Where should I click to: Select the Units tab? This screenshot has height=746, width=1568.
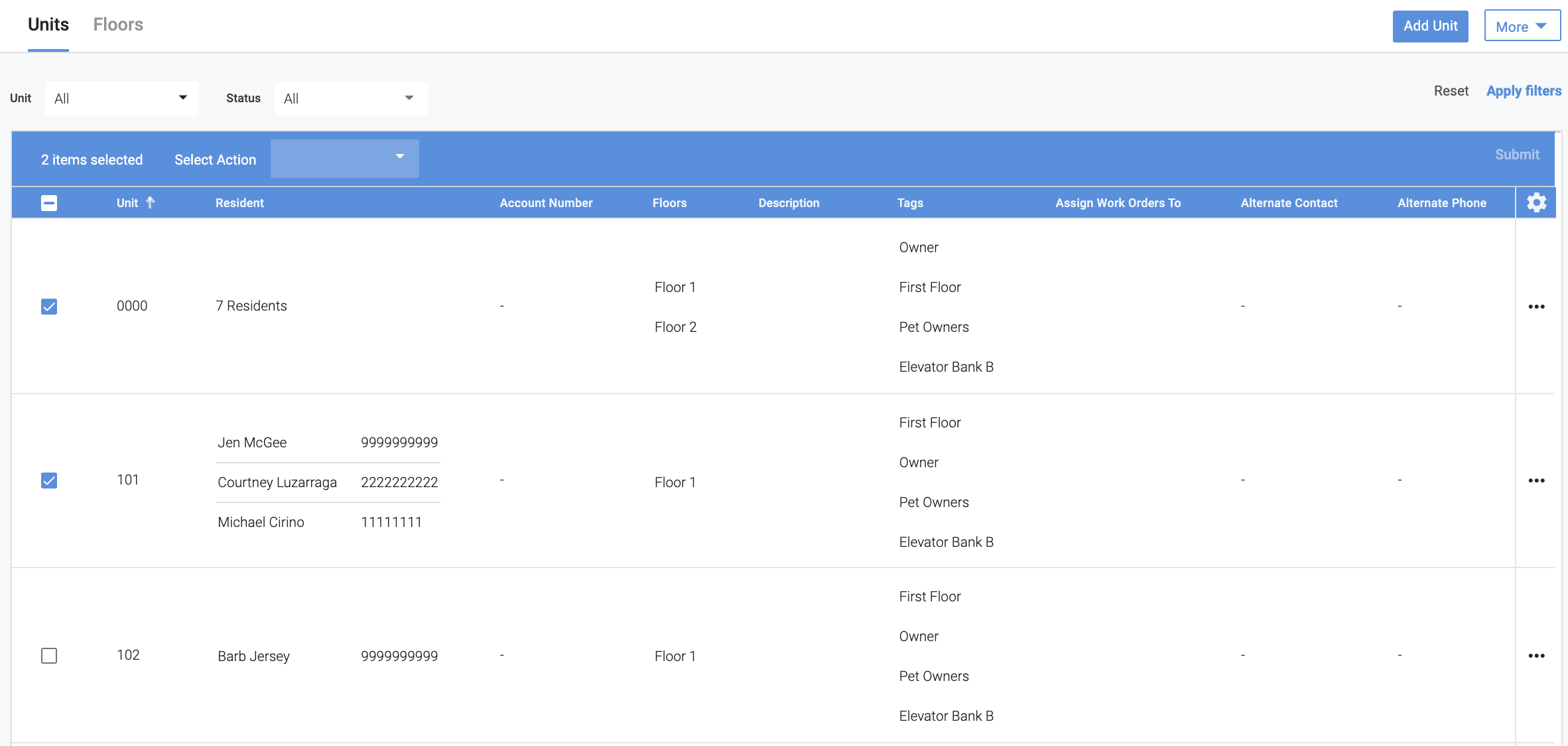[x=48, y=25]
